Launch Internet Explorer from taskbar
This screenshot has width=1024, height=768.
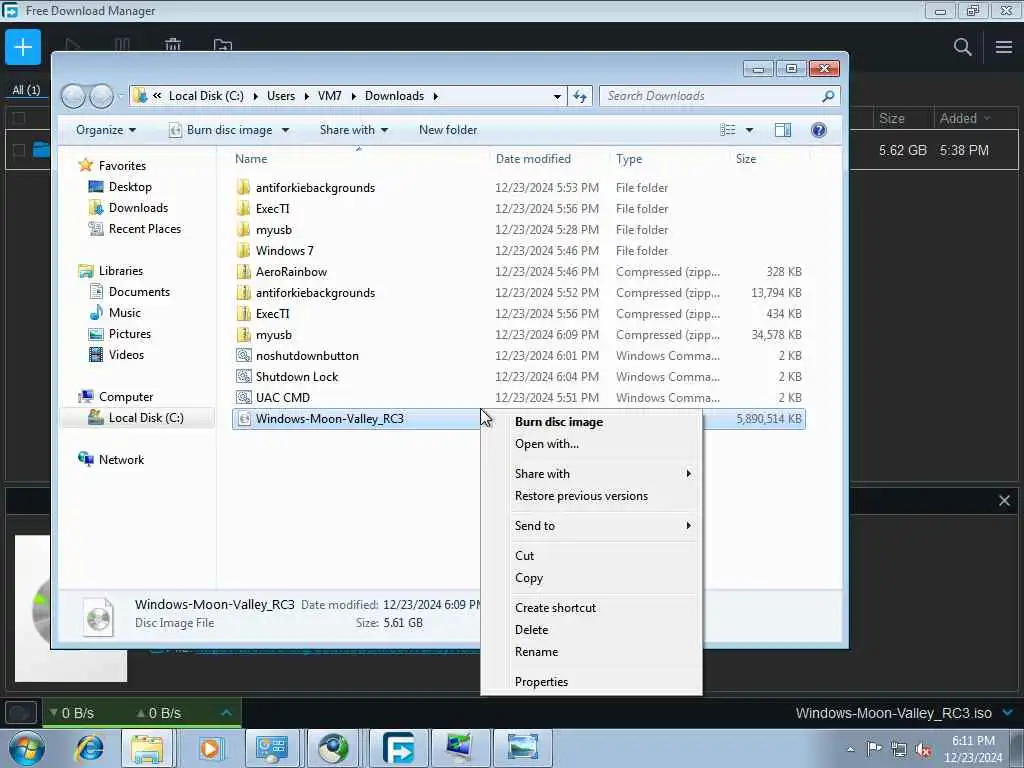click(89, 748)
